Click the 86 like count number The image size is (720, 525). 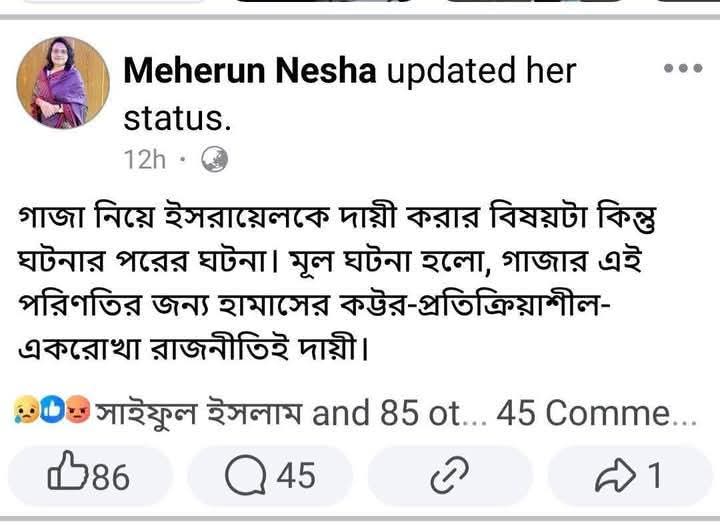(x=110, y=477)
